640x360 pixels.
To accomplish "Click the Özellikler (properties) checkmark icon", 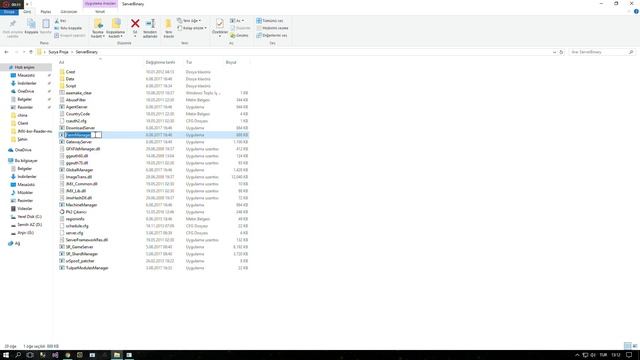I will click(220, 24).
